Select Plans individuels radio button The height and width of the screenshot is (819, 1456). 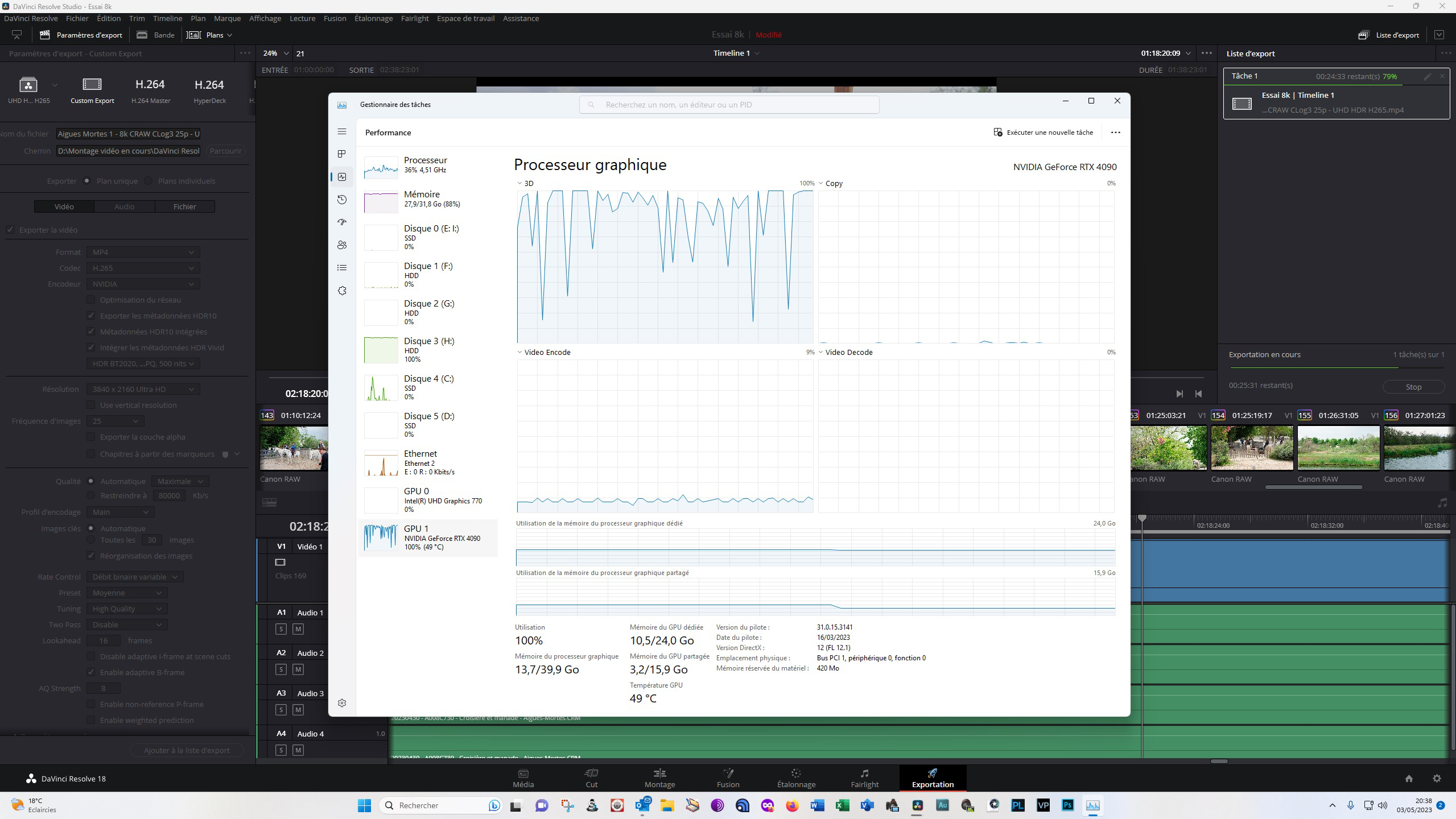tap(149, 181)
